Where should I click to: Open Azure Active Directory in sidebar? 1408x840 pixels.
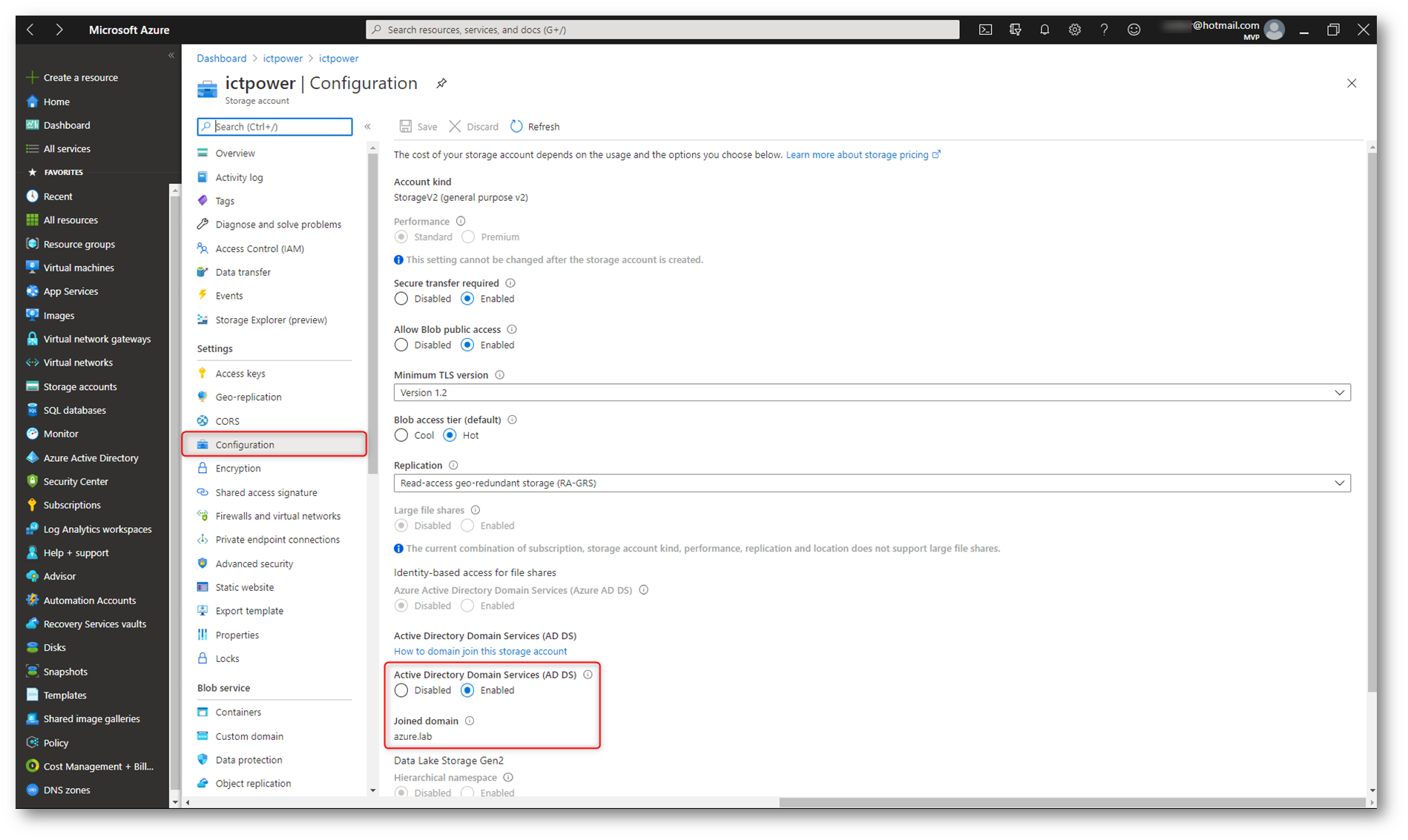[91, 457]
